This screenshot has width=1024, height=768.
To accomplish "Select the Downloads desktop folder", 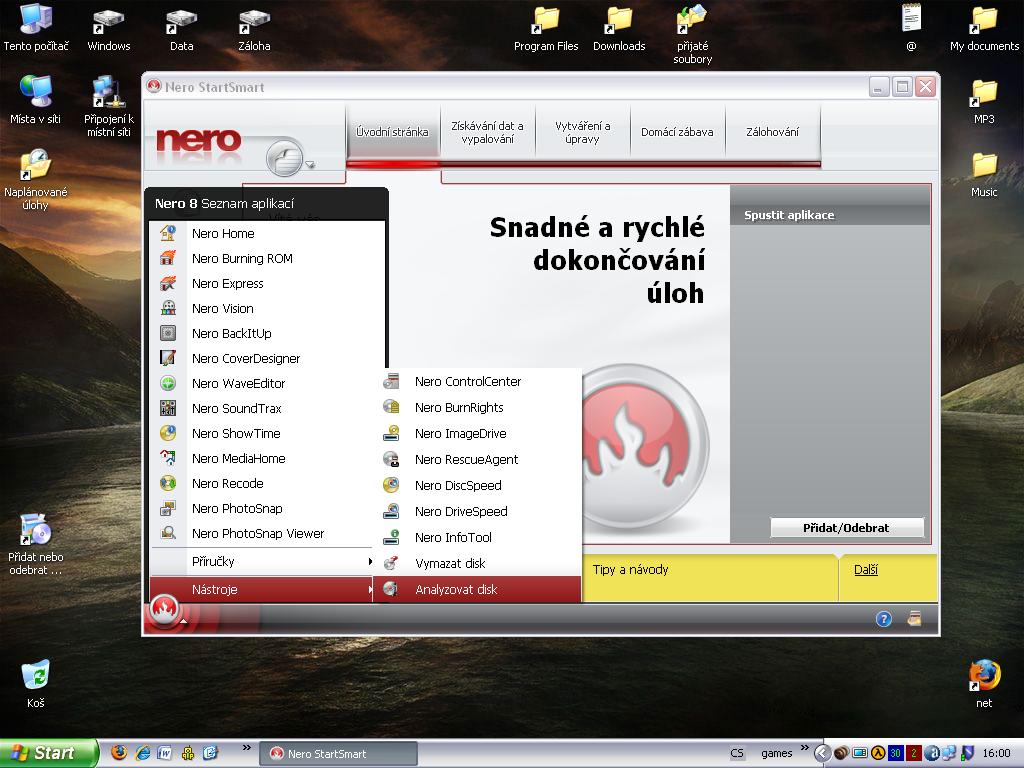I will (x=618, y=29).
